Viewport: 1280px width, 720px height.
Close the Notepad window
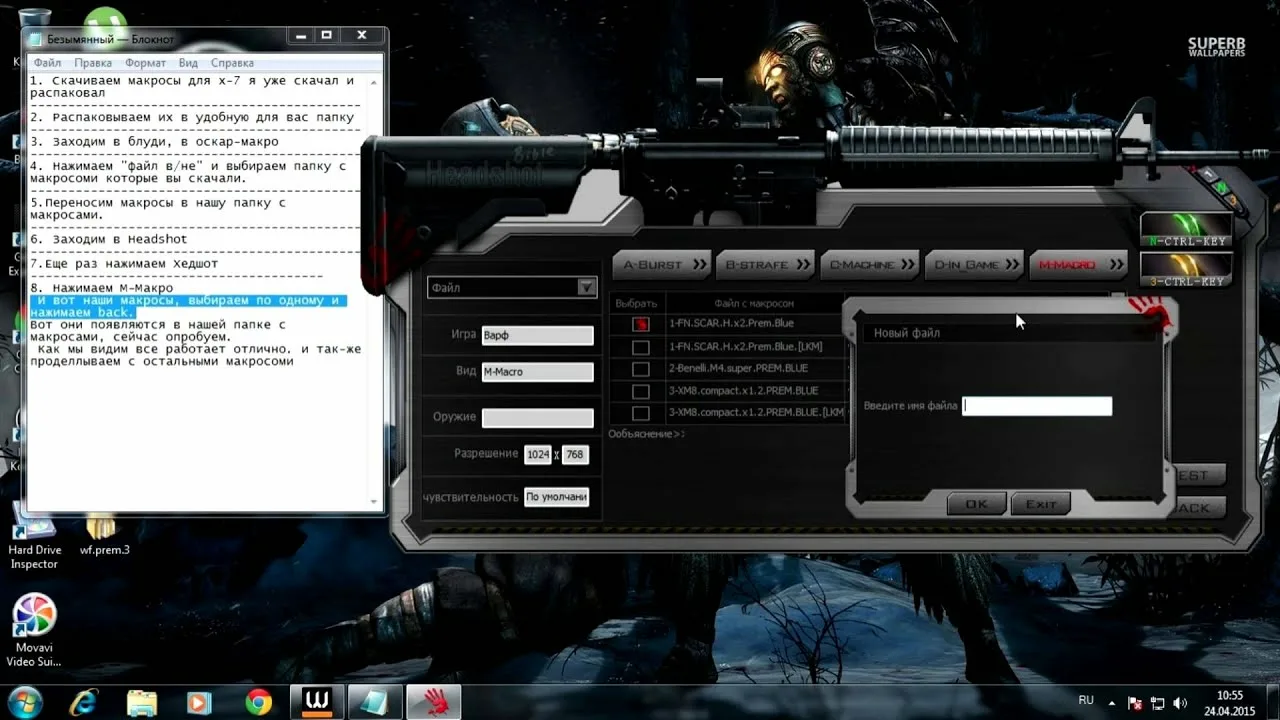tap(361, 37)
